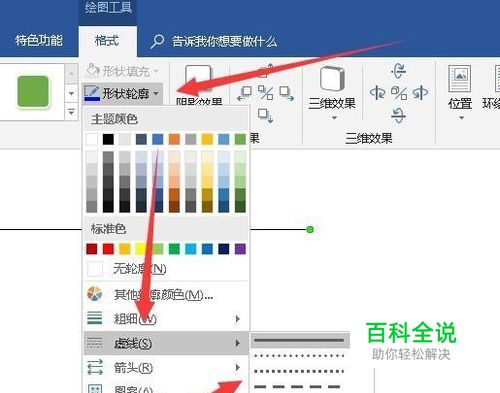Open the 箭头(R) arrows submenu
The image size is (500, 393).
[x=166, y=367]
